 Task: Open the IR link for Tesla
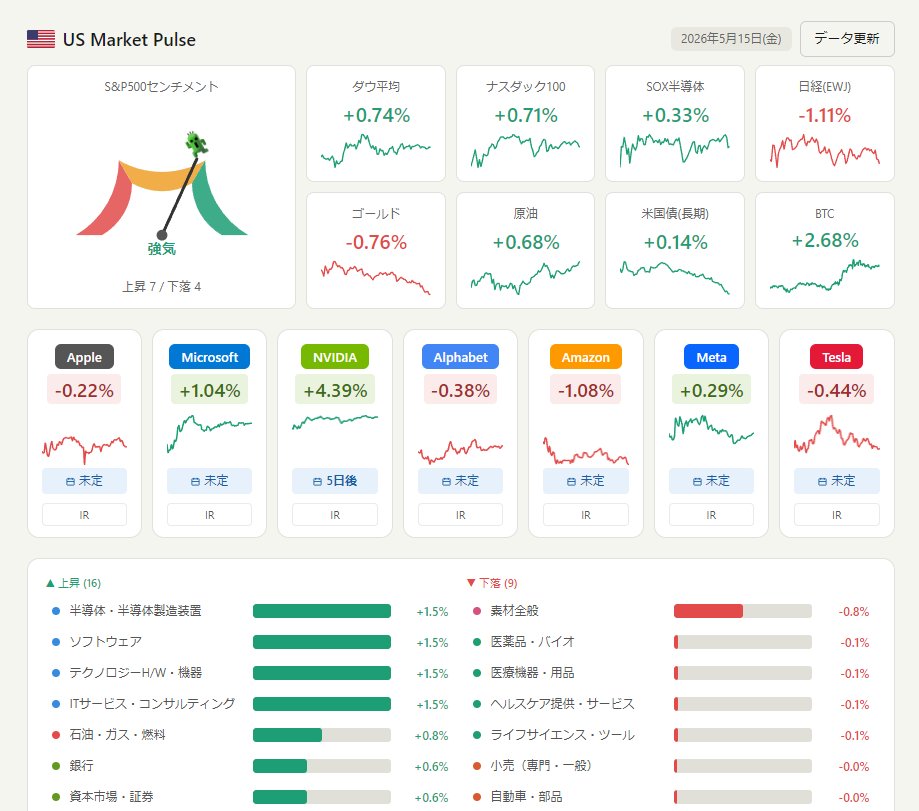pos(836,514)
